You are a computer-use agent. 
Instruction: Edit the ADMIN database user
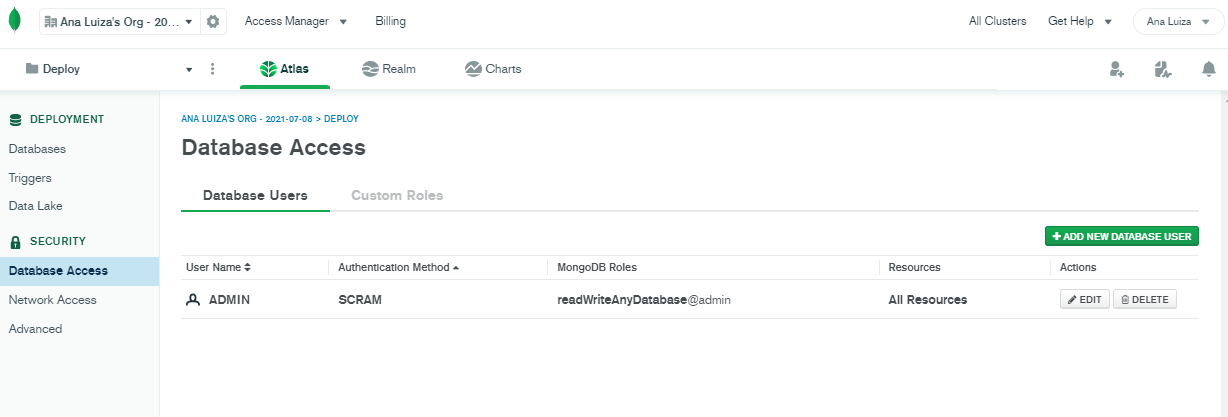(1084, 299)
